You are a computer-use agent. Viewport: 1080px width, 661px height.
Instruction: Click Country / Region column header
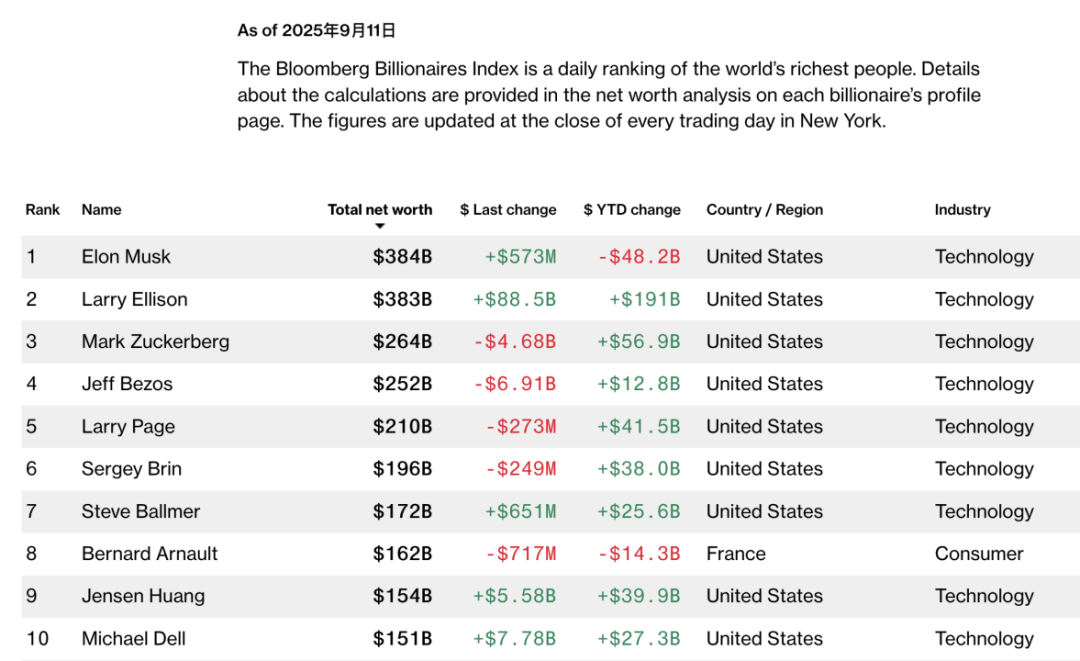(765, 210)
